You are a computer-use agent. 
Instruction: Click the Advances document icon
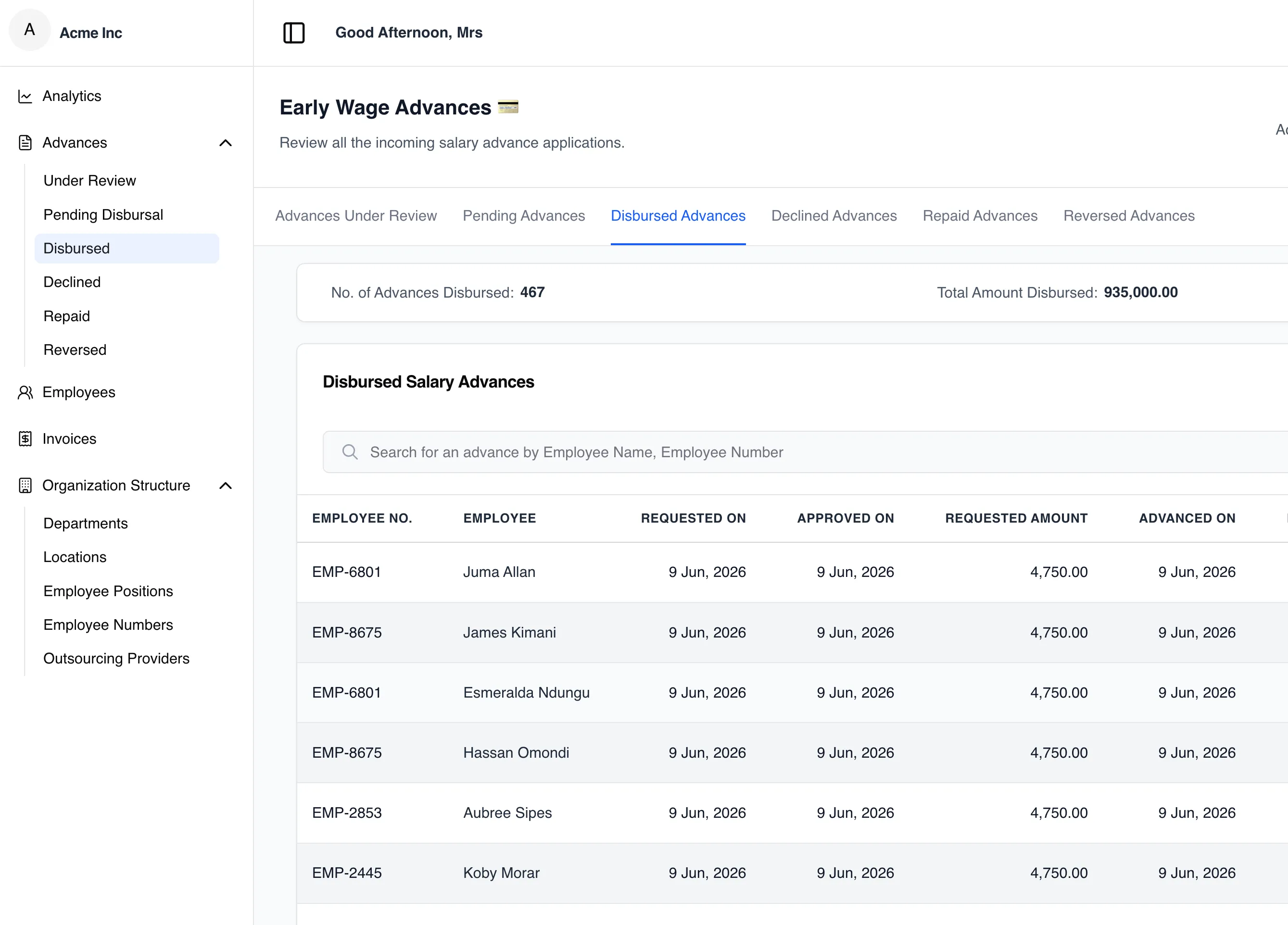click(x=25, y=142)
